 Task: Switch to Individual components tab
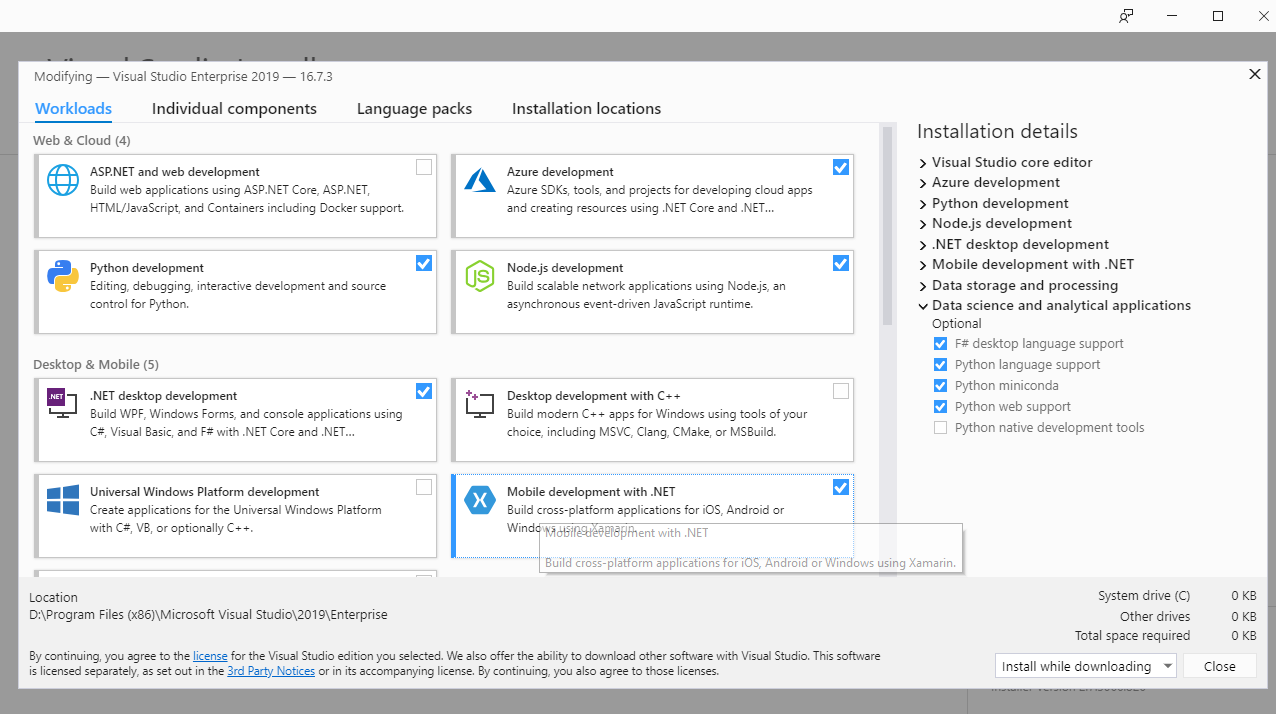click(234, 109)
